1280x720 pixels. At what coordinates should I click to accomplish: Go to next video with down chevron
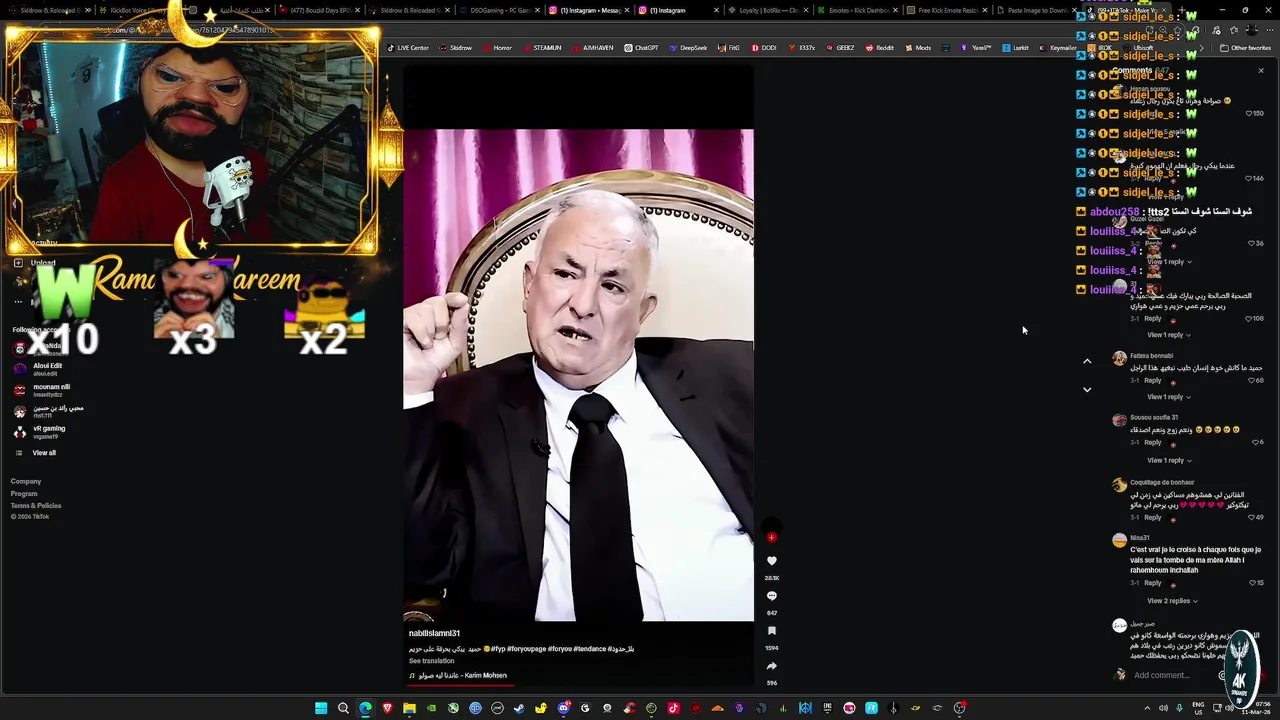(x=1087, y=389)
